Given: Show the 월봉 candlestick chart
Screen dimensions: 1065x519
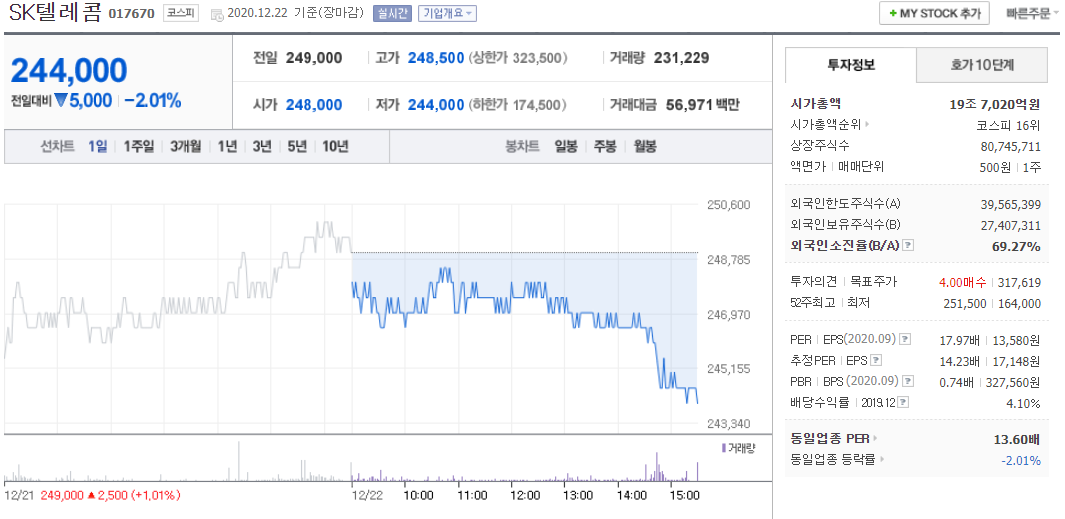Looking at the screenshot, I should point(645,146).
